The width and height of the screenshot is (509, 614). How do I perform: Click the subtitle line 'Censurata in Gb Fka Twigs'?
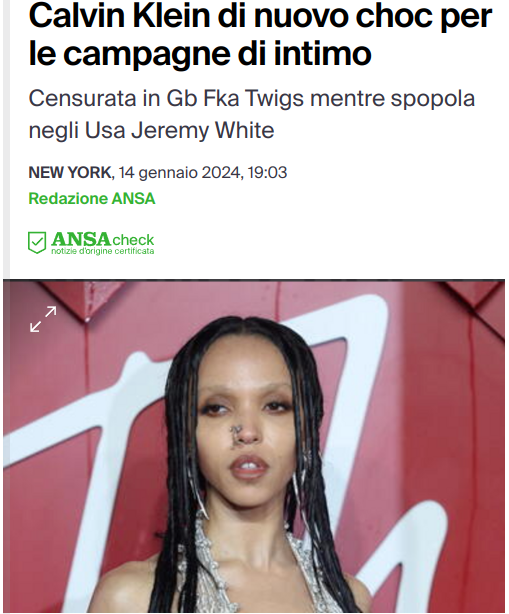click(166, 98)
